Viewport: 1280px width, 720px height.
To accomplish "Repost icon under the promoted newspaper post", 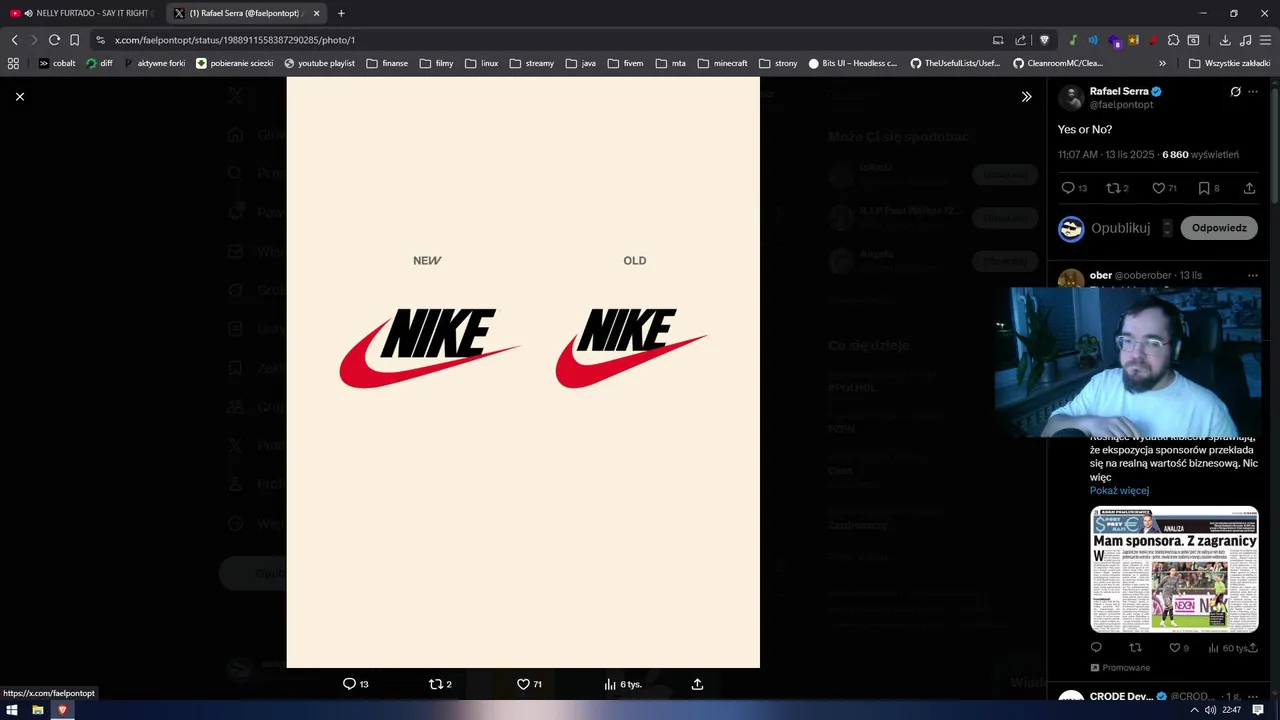I will coord(1135,648).
